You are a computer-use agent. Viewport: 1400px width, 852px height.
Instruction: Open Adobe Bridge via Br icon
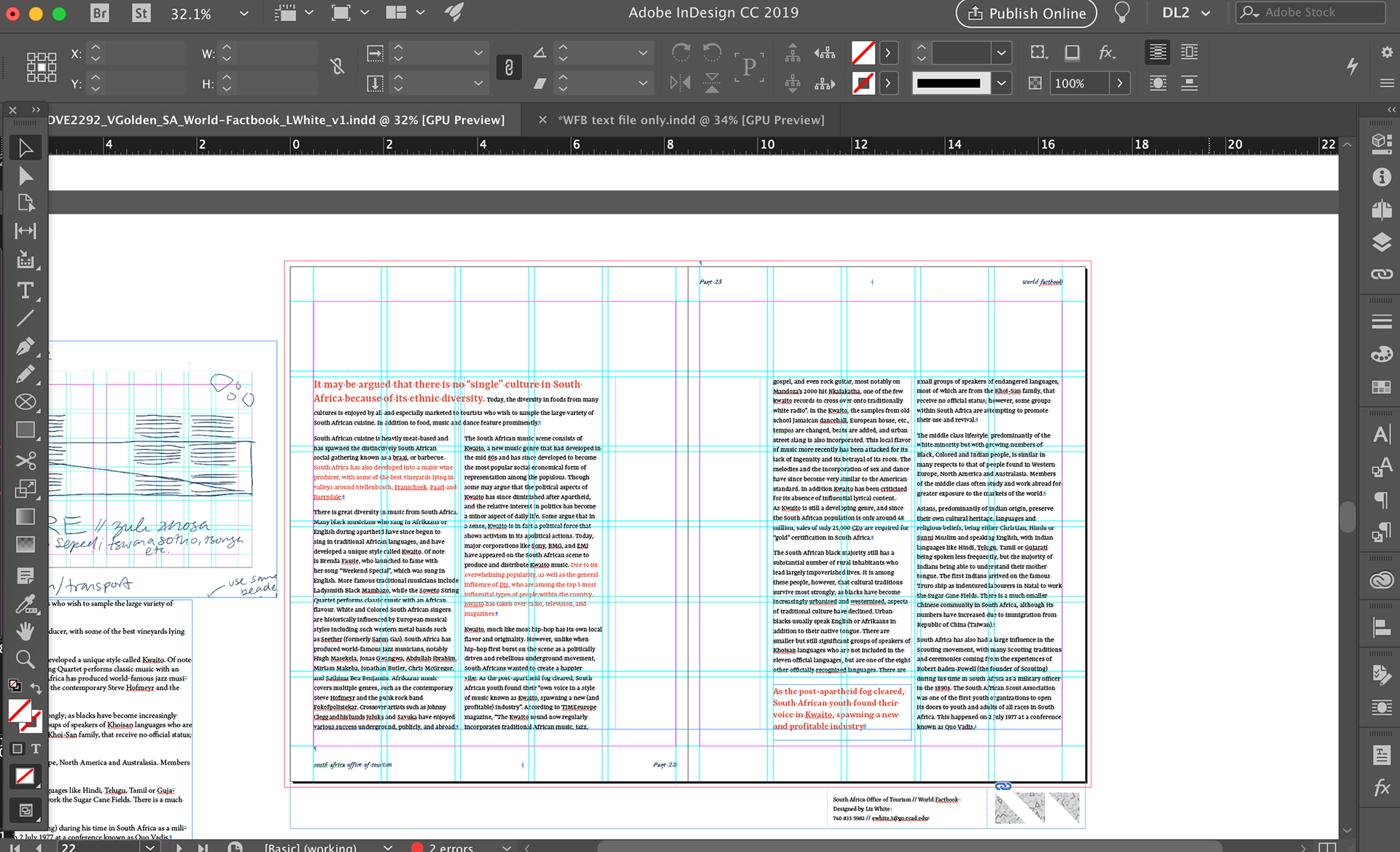99,13
